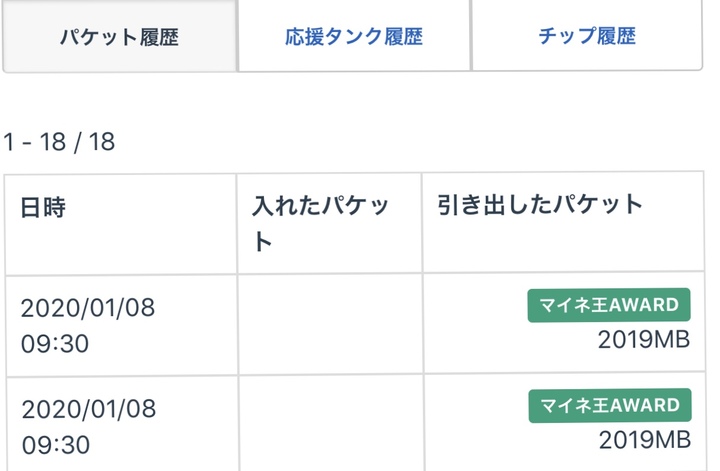Click the blank area right of the record count
This screenshot has height=471, width=720.
[x=400, y=142]
